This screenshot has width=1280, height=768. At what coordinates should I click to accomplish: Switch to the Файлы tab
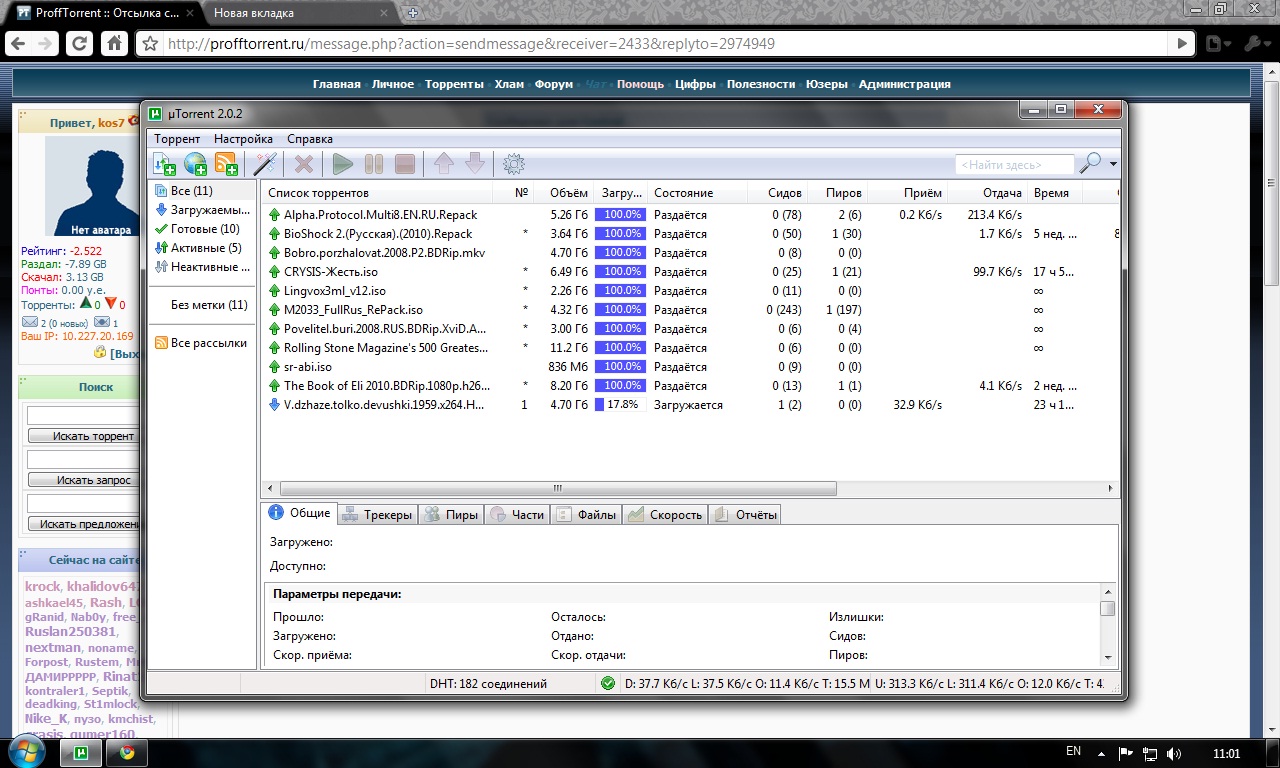coord(586,515)
